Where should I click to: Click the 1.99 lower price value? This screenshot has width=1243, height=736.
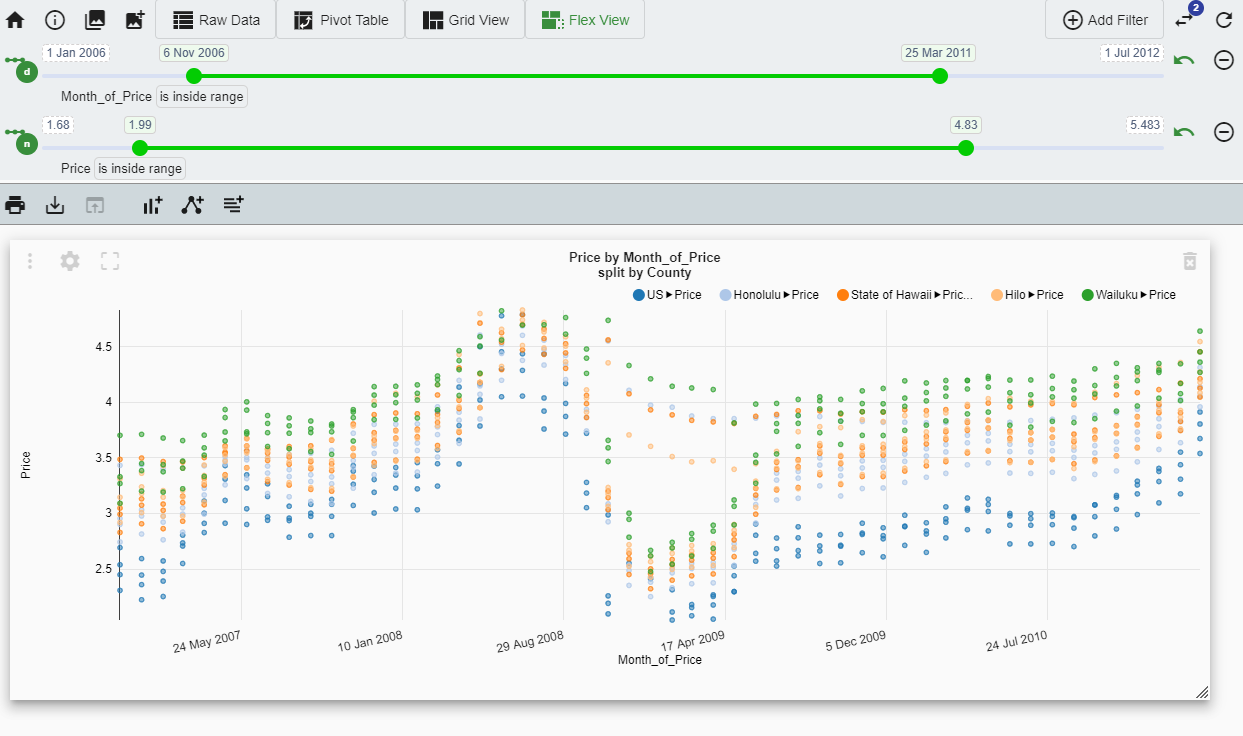tap(140, 125)
